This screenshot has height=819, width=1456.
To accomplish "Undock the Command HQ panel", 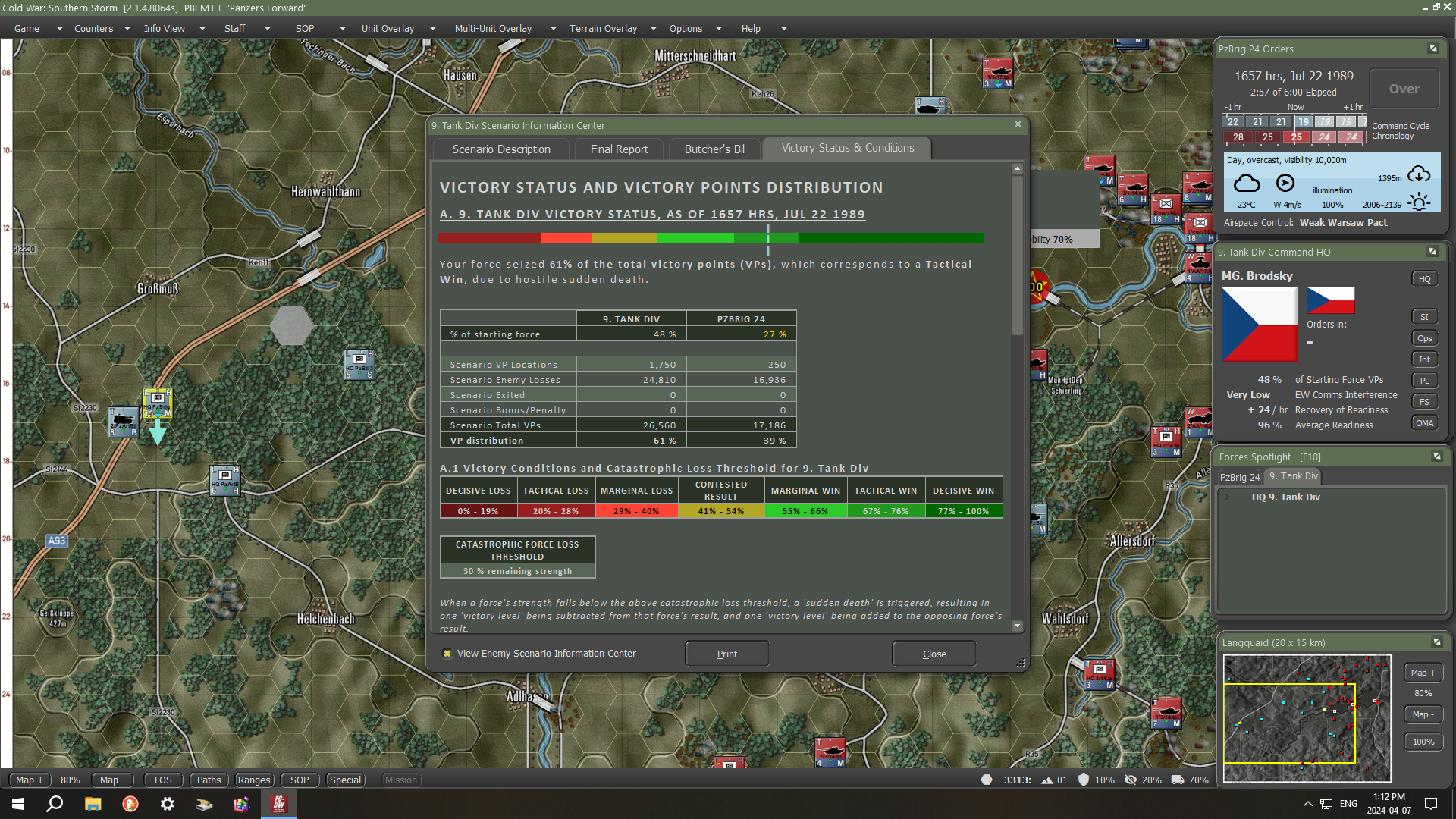I will pos(1432,252).
